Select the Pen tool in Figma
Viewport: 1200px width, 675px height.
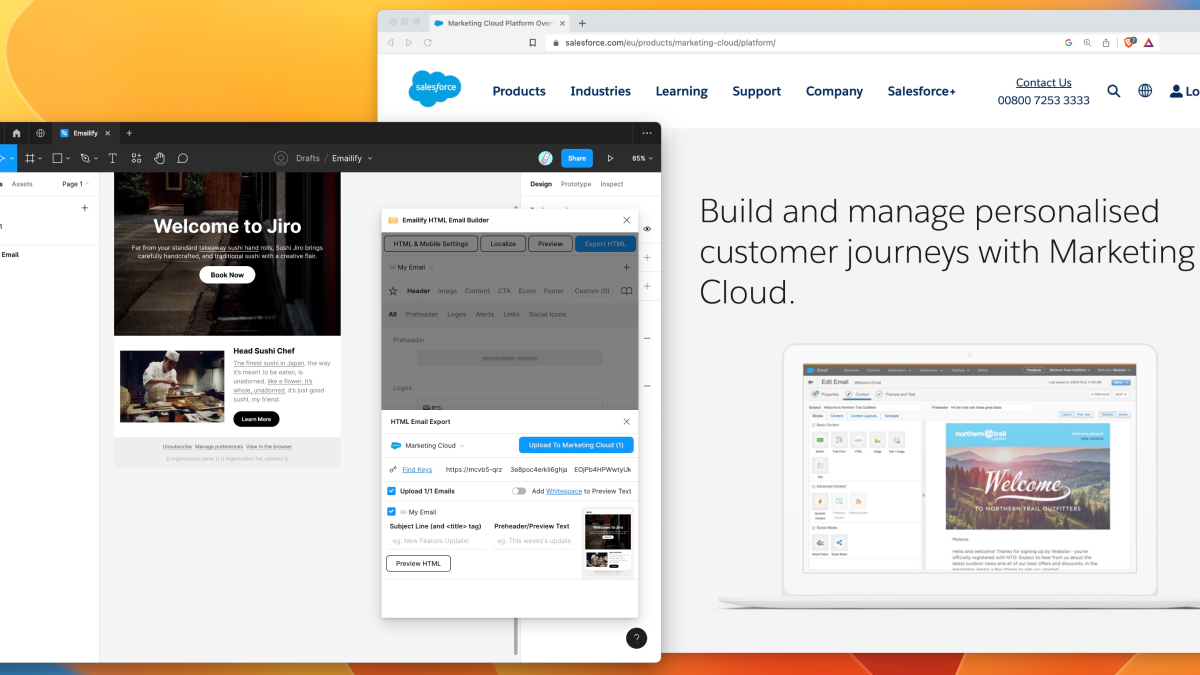click(x=88, y=158)
